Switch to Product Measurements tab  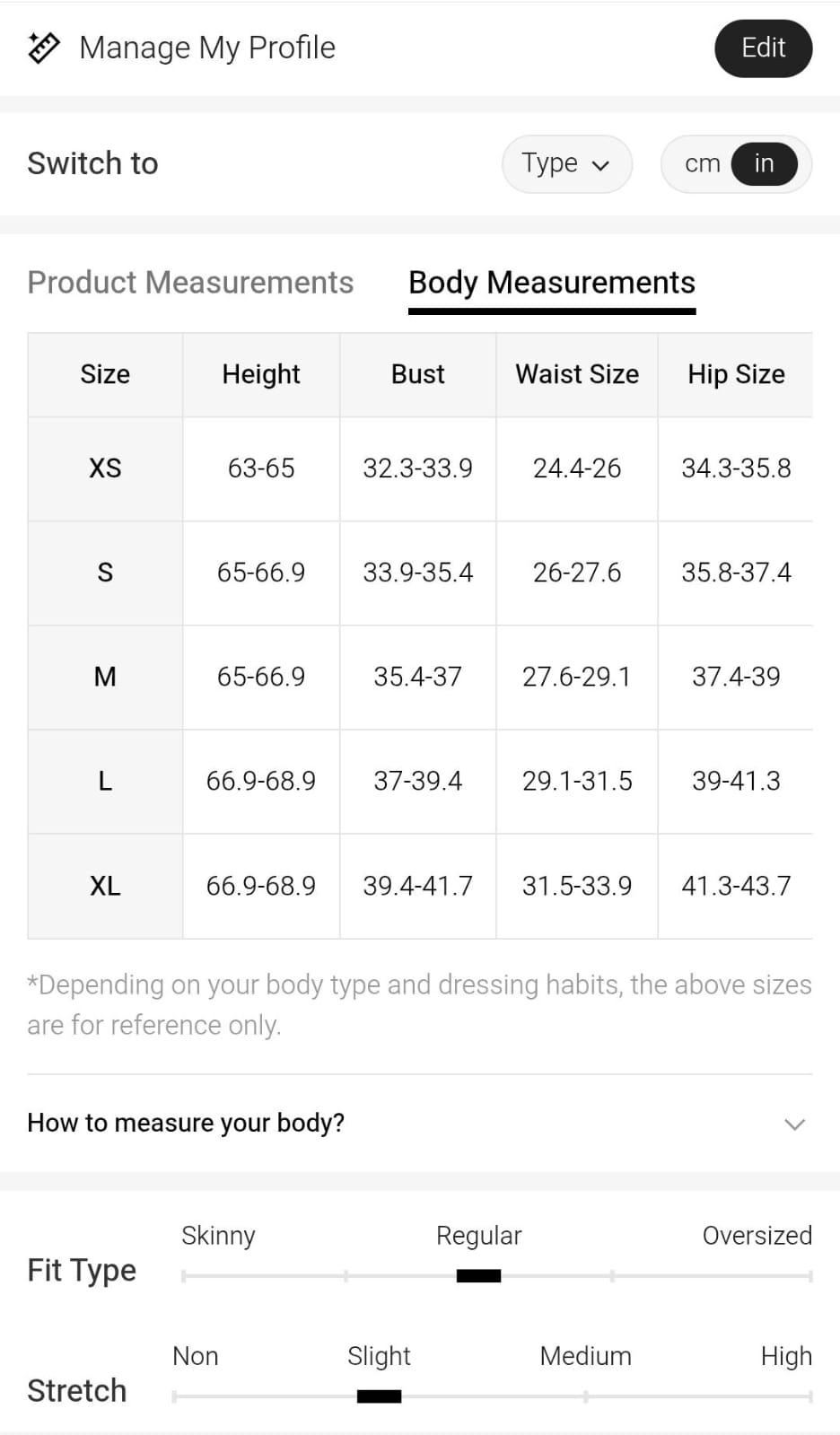tap(190, 283)
